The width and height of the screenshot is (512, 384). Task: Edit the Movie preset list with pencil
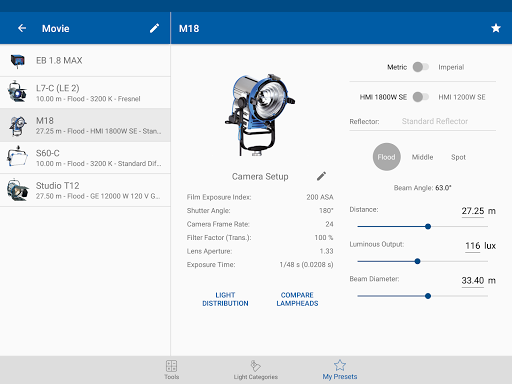tap(154, 28)
